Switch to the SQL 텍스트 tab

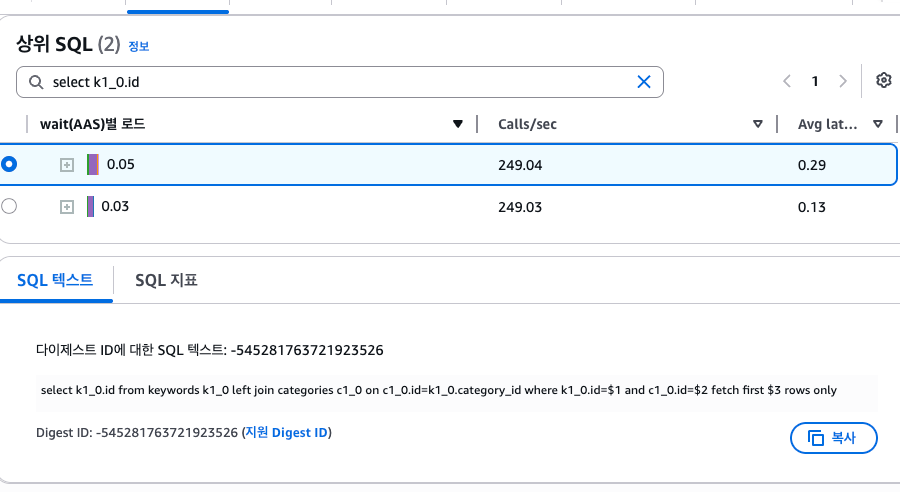point(55,280)
